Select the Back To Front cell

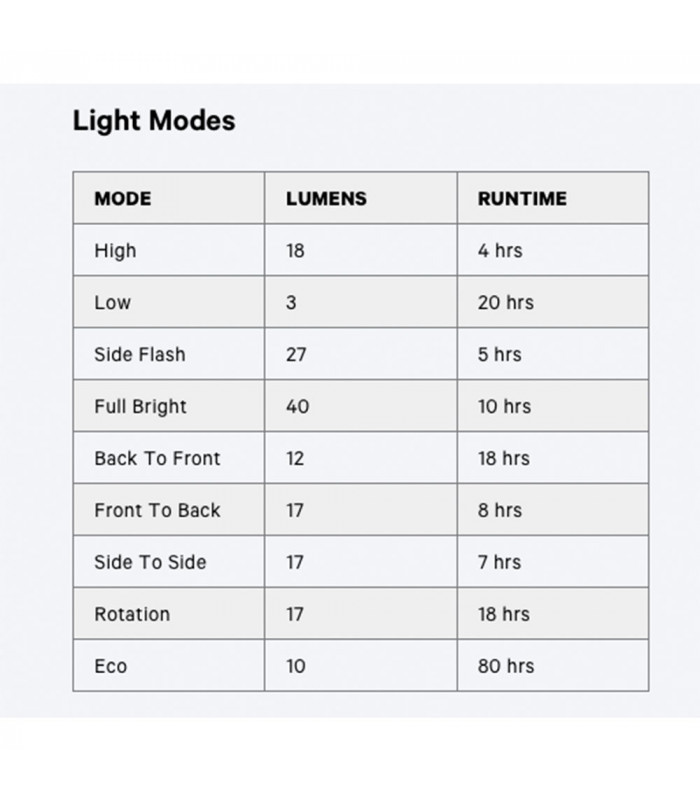tap(157, 458)
